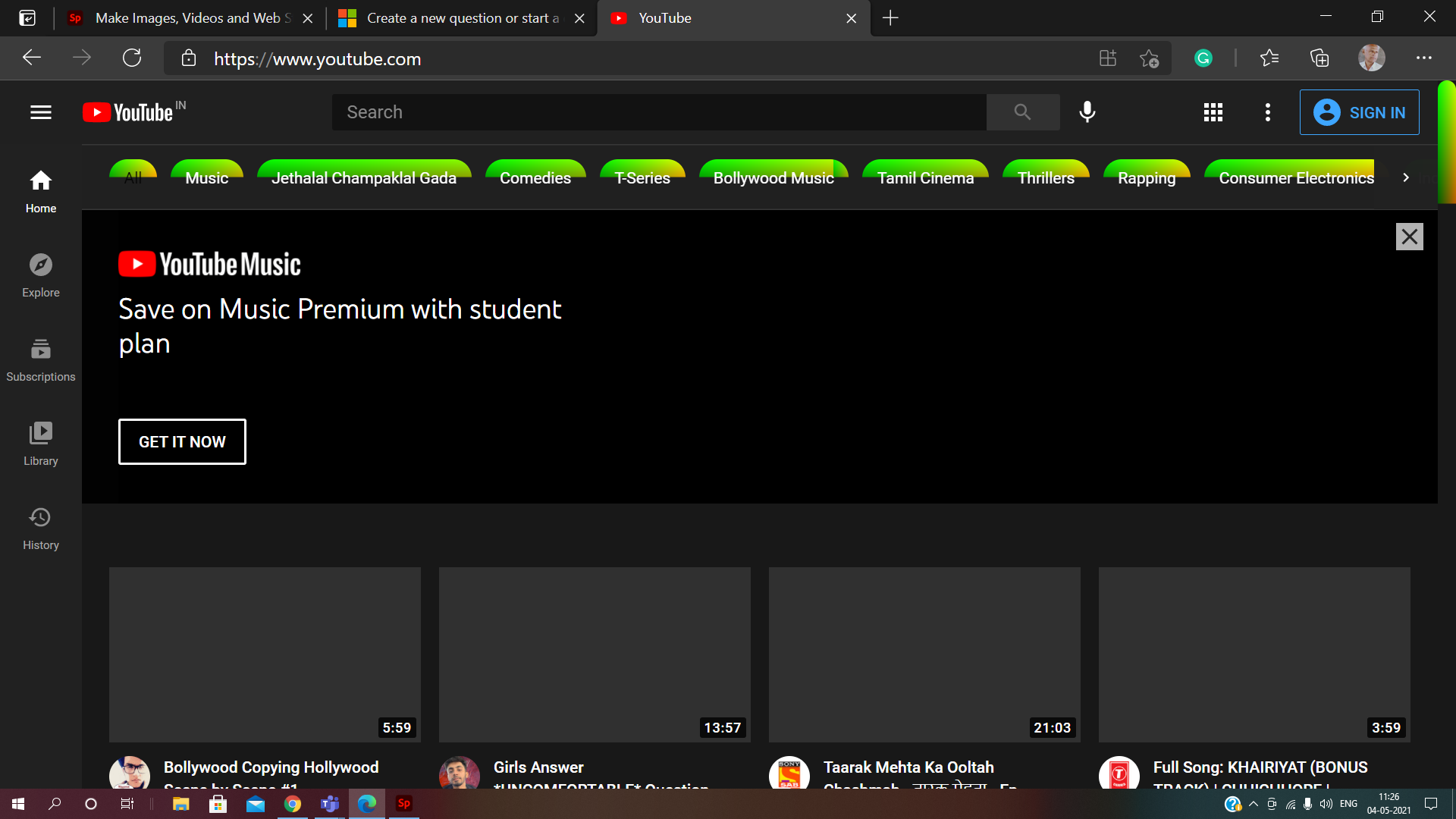Open the T-Series channel avatar
Viewport: 1456px width, 819px height.
pos(1119,773)
